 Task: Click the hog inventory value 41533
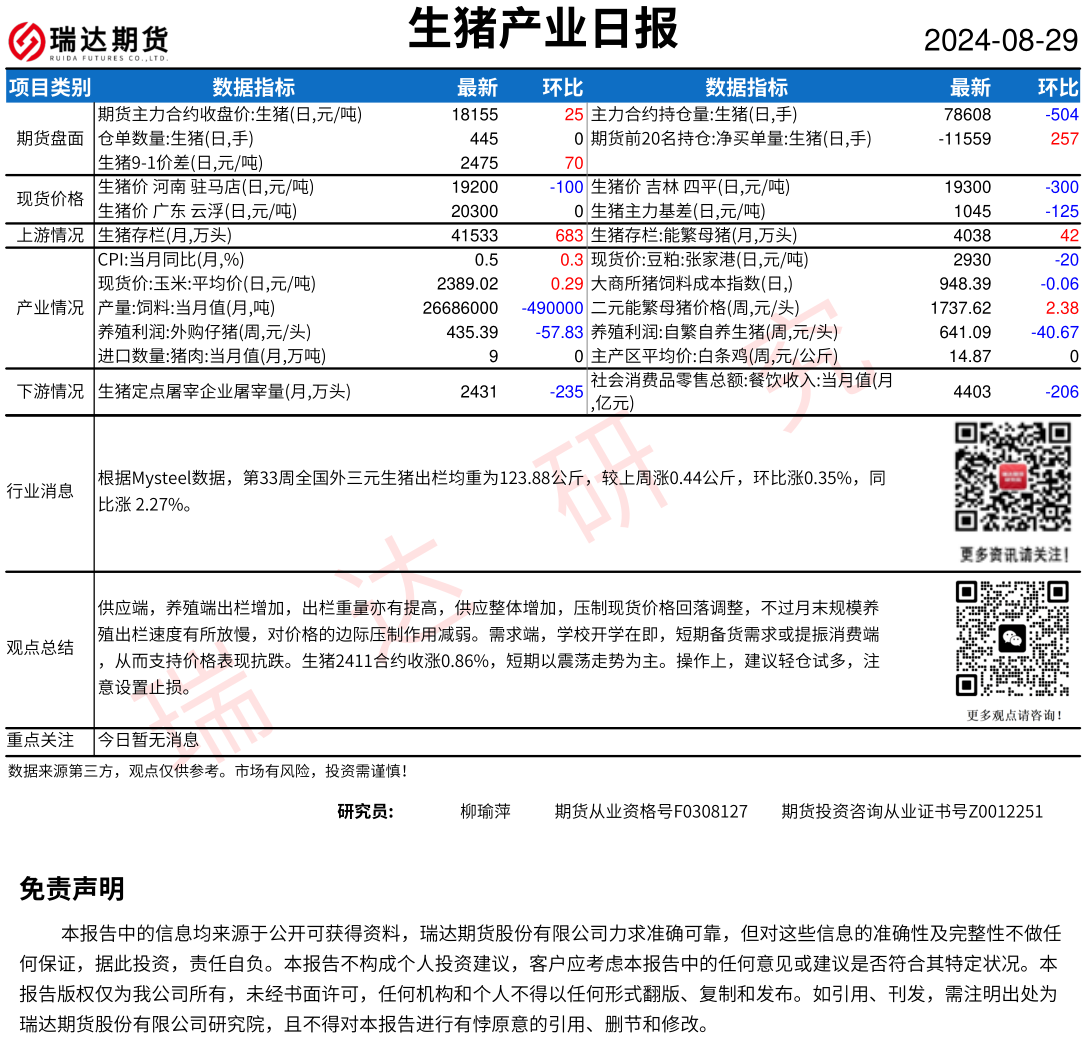[x=474, y=236]
